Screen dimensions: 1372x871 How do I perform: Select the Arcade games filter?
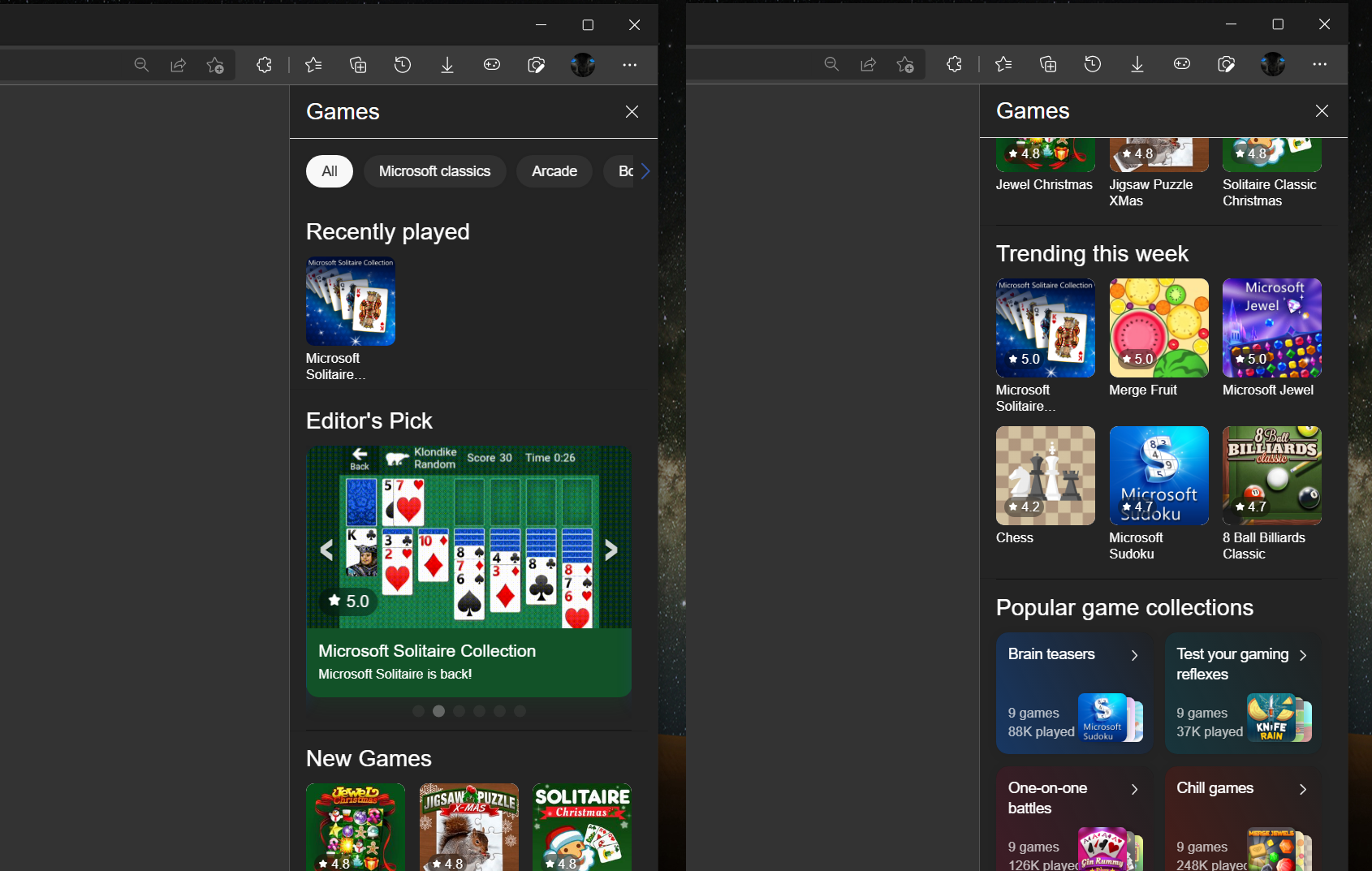click(554, 171)
